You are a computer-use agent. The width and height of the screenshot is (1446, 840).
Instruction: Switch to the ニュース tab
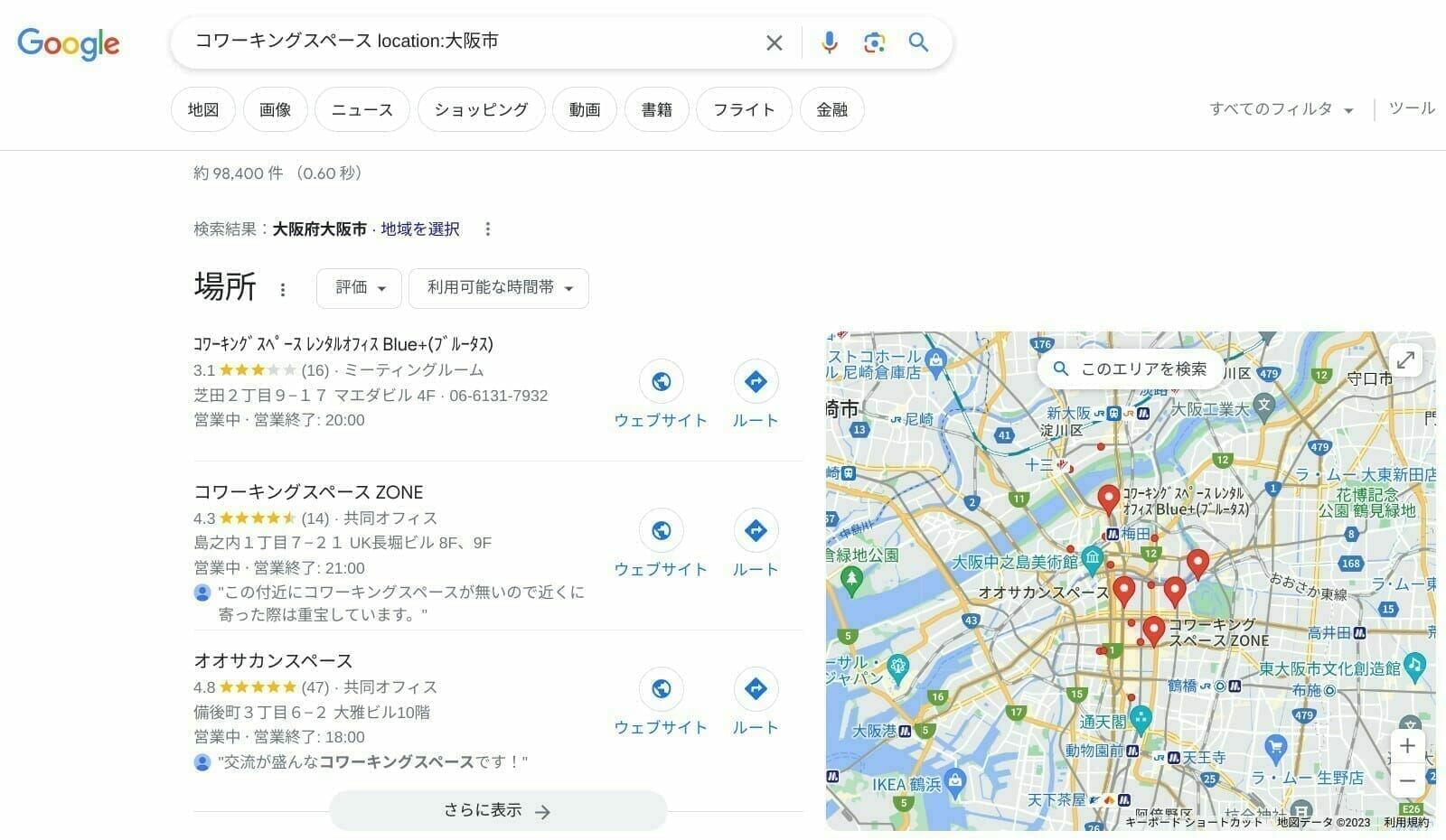[x=362, y=110]
